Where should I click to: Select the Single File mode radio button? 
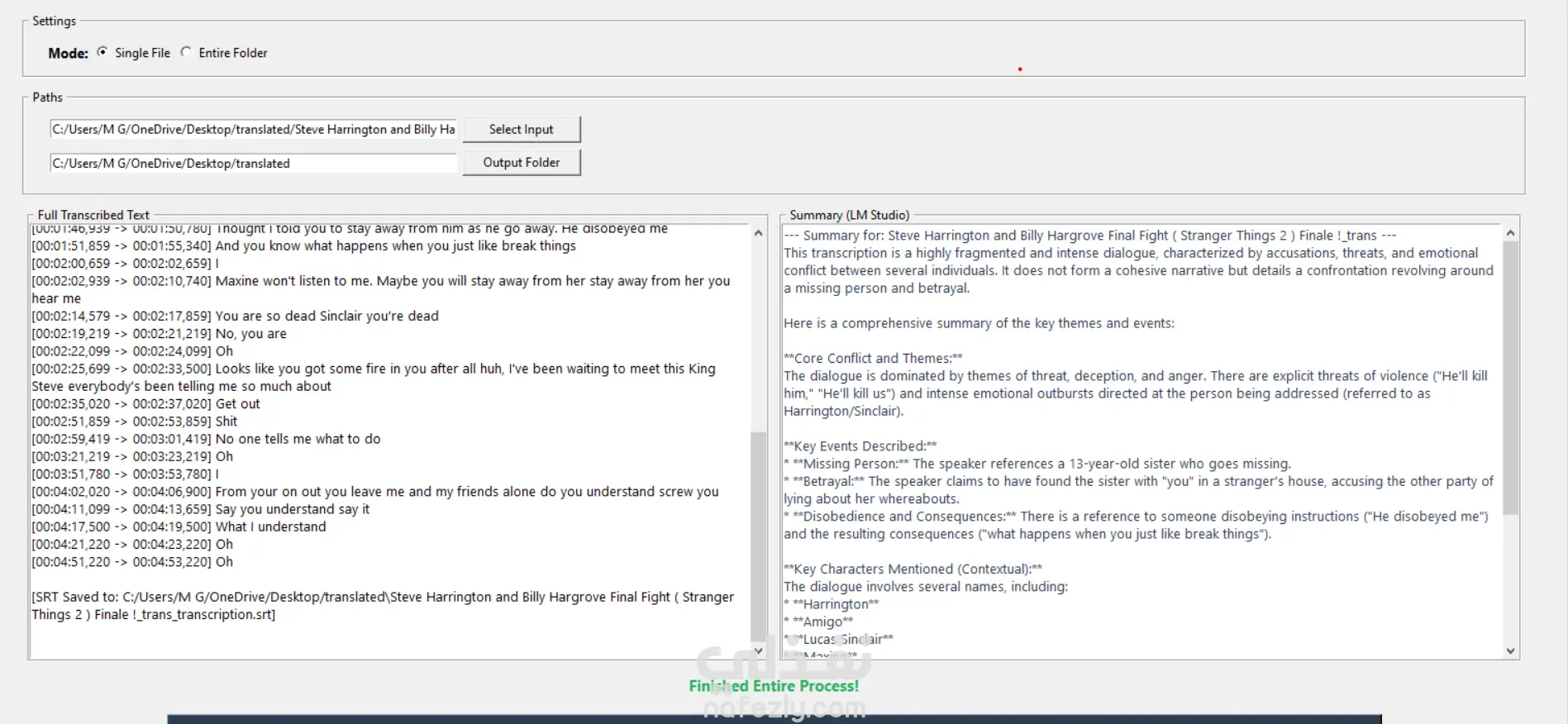pos(102,52)
